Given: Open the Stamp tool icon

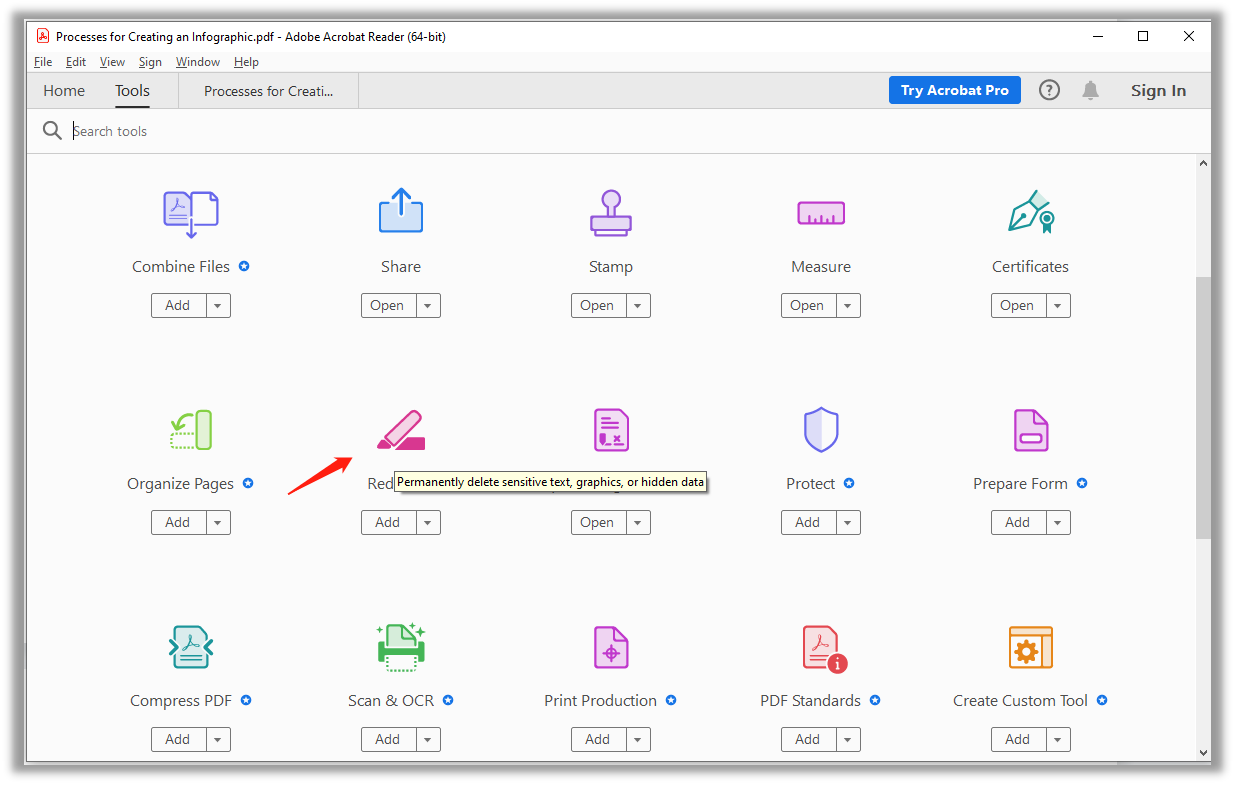Looking at the screenshot, I should click(611, 213).
